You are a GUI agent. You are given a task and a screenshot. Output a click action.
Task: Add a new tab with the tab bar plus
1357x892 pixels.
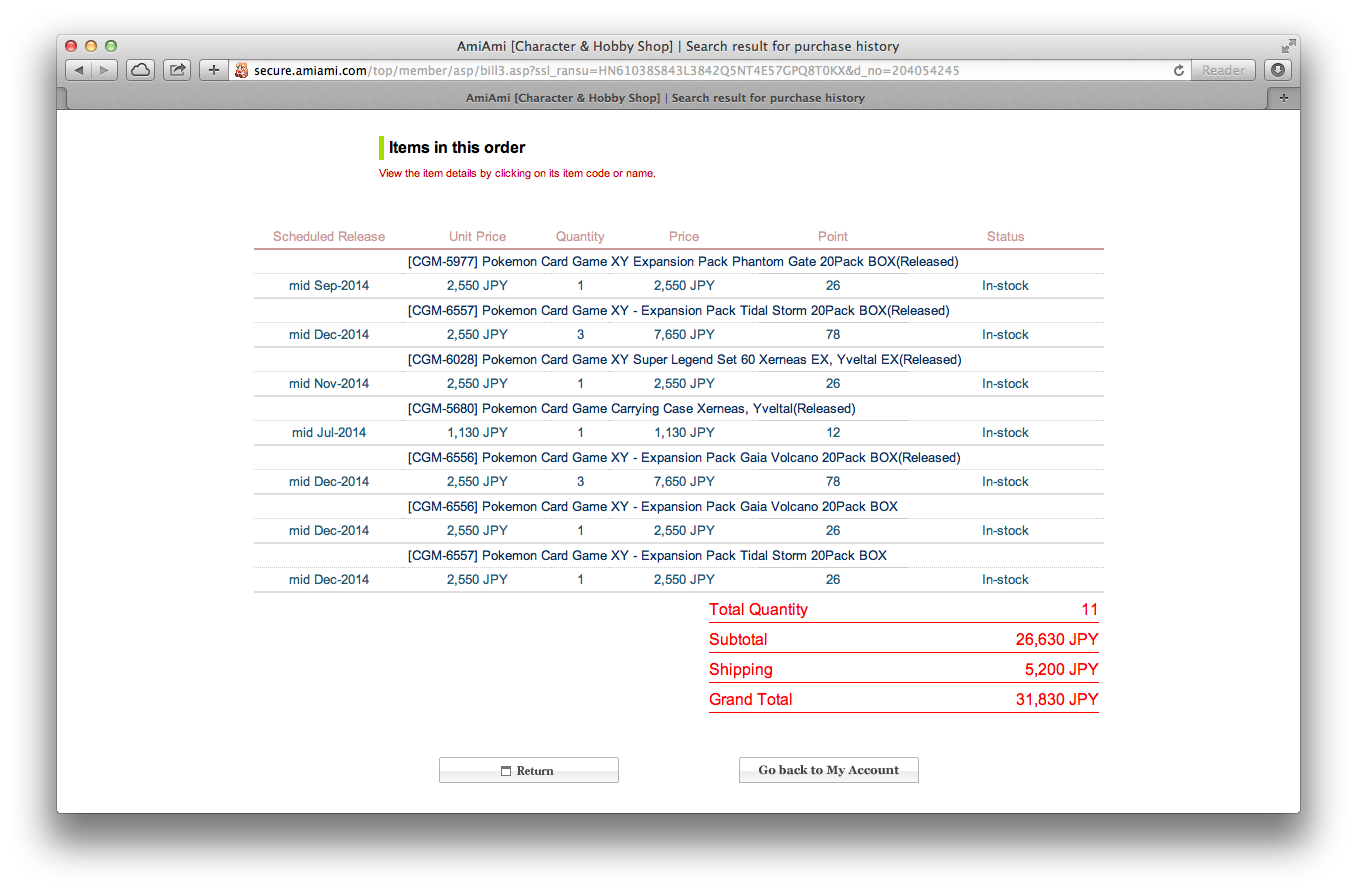[x=1284, y=98]
